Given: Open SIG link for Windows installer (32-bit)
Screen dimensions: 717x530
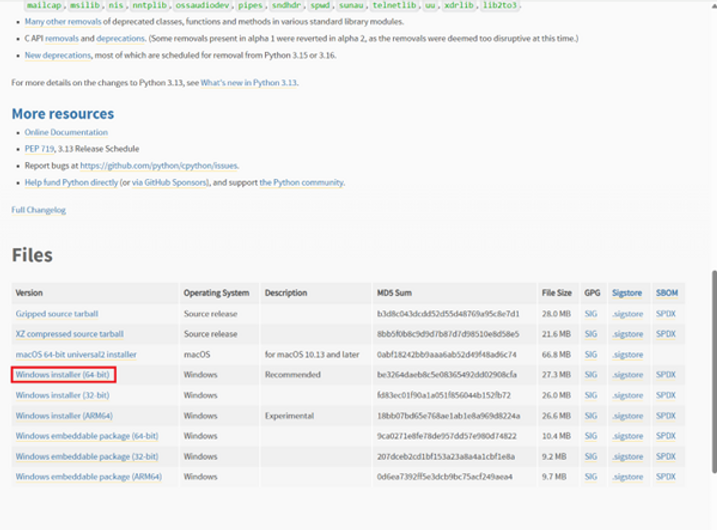Looking at the screenshot, I should (591, 395).
